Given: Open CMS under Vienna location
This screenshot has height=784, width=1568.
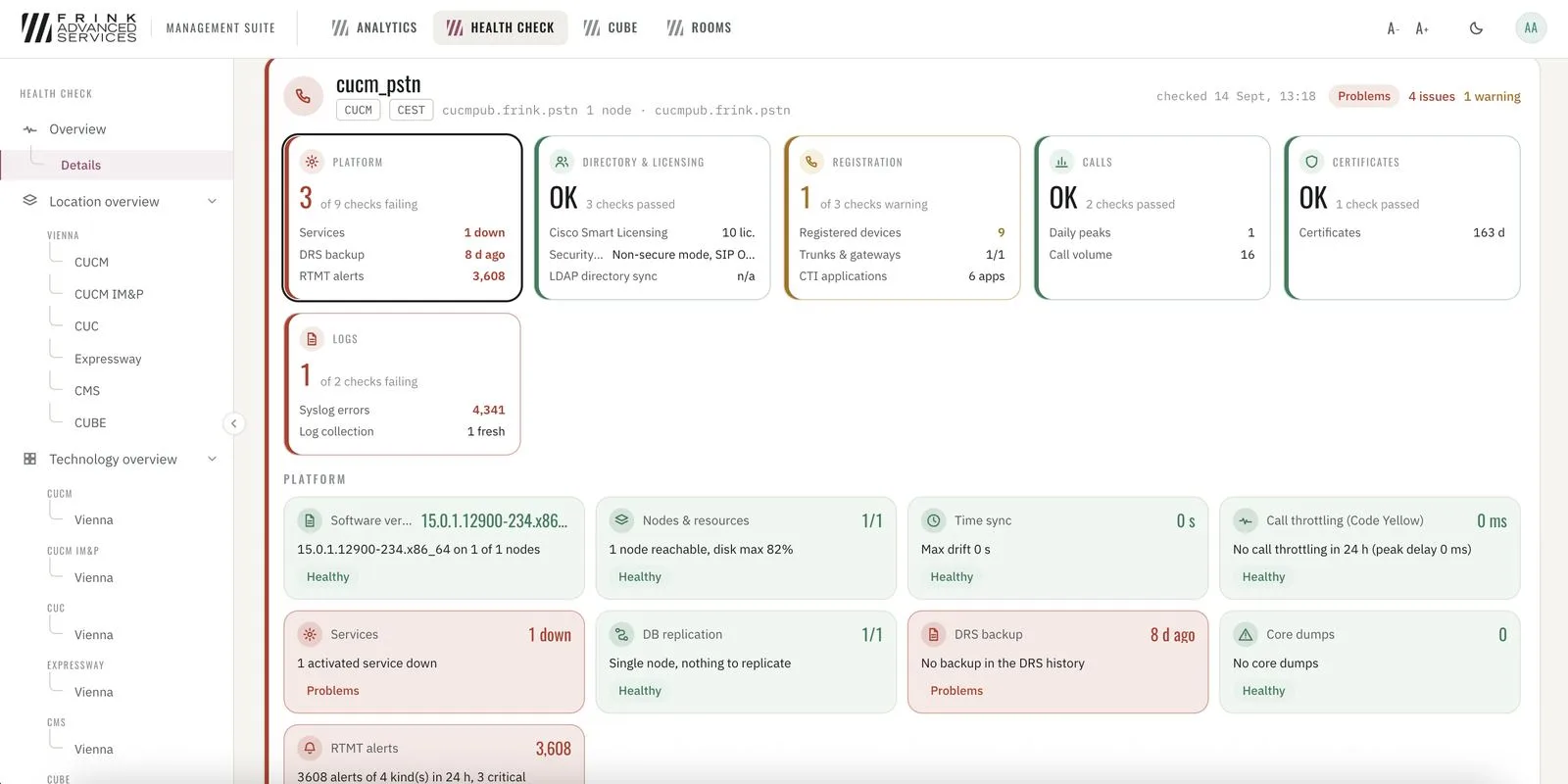Looking at the screenshot, I should click(87, 390).
